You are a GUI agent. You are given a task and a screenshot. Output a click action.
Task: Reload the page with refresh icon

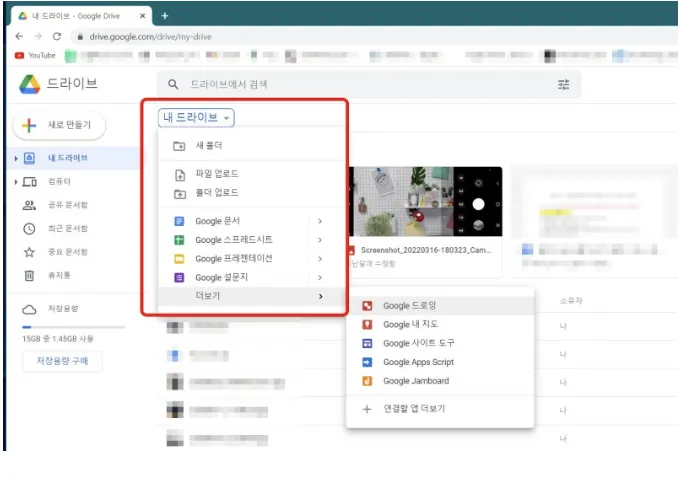point(57,36)
